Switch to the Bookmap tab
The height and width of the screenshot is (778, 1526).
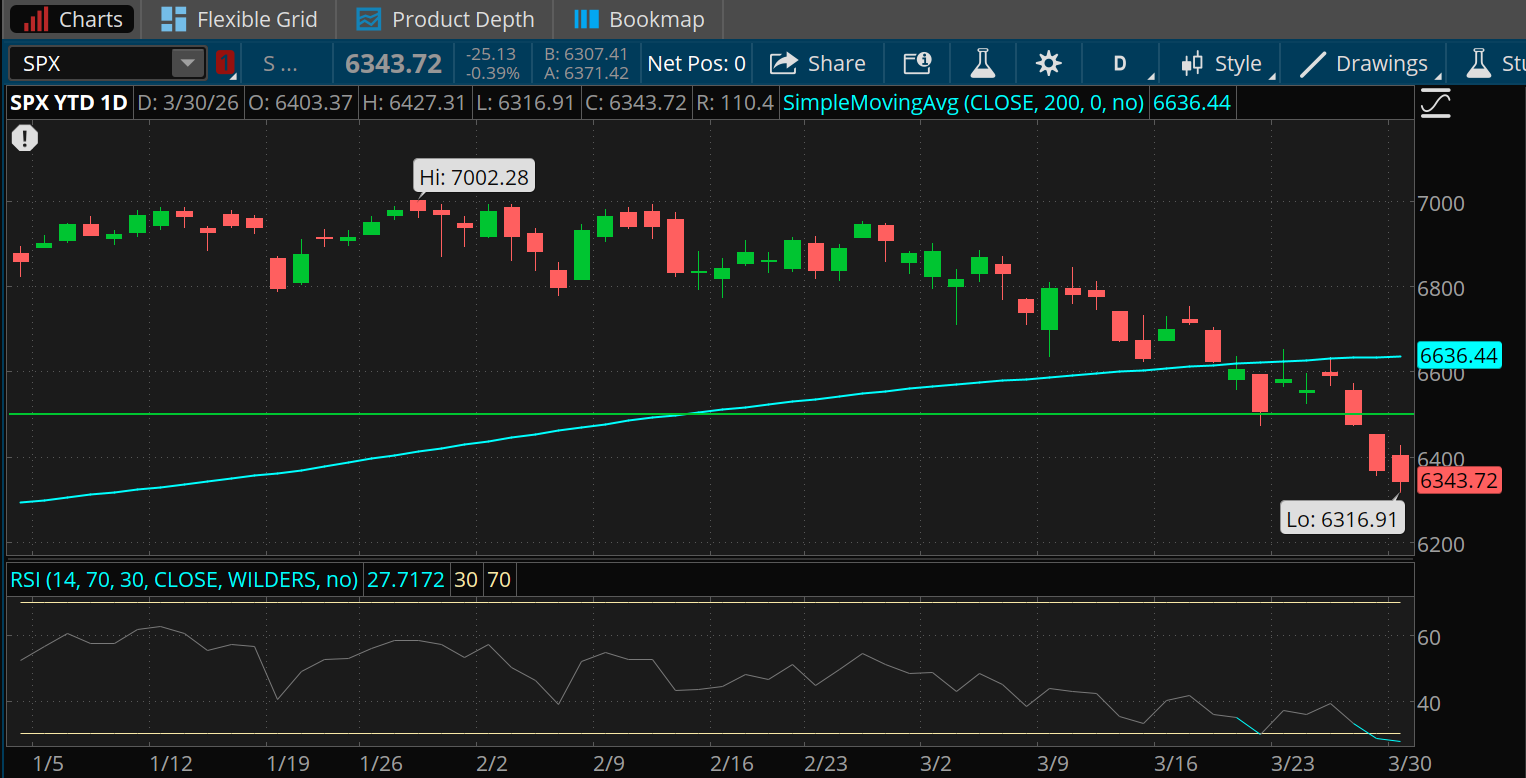pos(638,19)
